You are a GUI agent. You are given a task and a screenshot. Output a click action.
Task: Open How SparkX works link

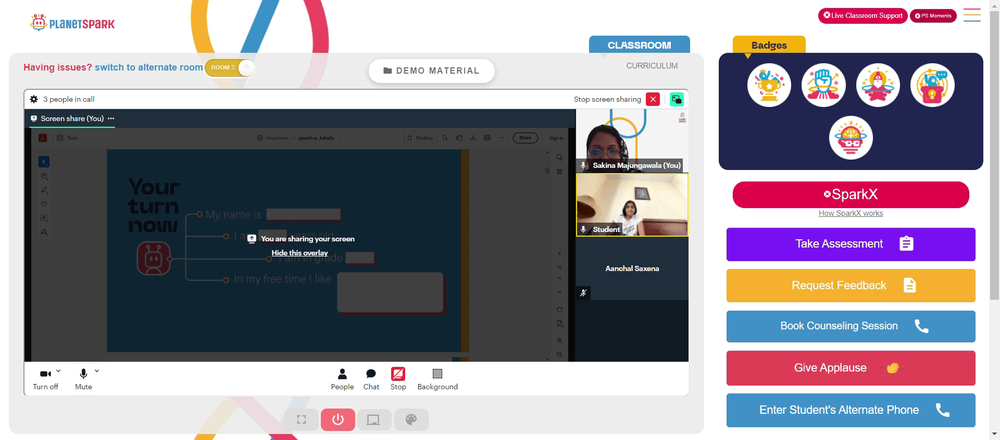point(851,213)
